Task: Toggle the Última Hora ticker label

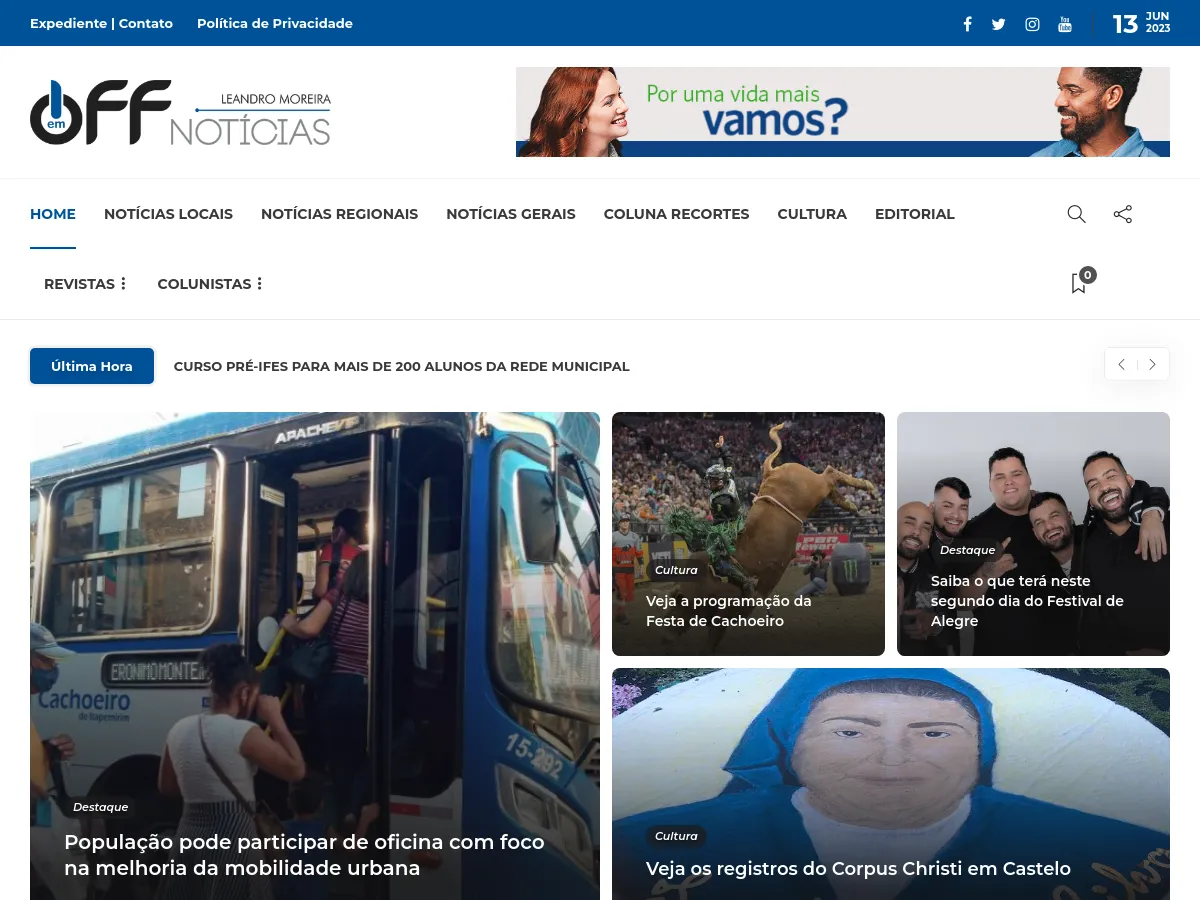Action: (x=92, y=366)
